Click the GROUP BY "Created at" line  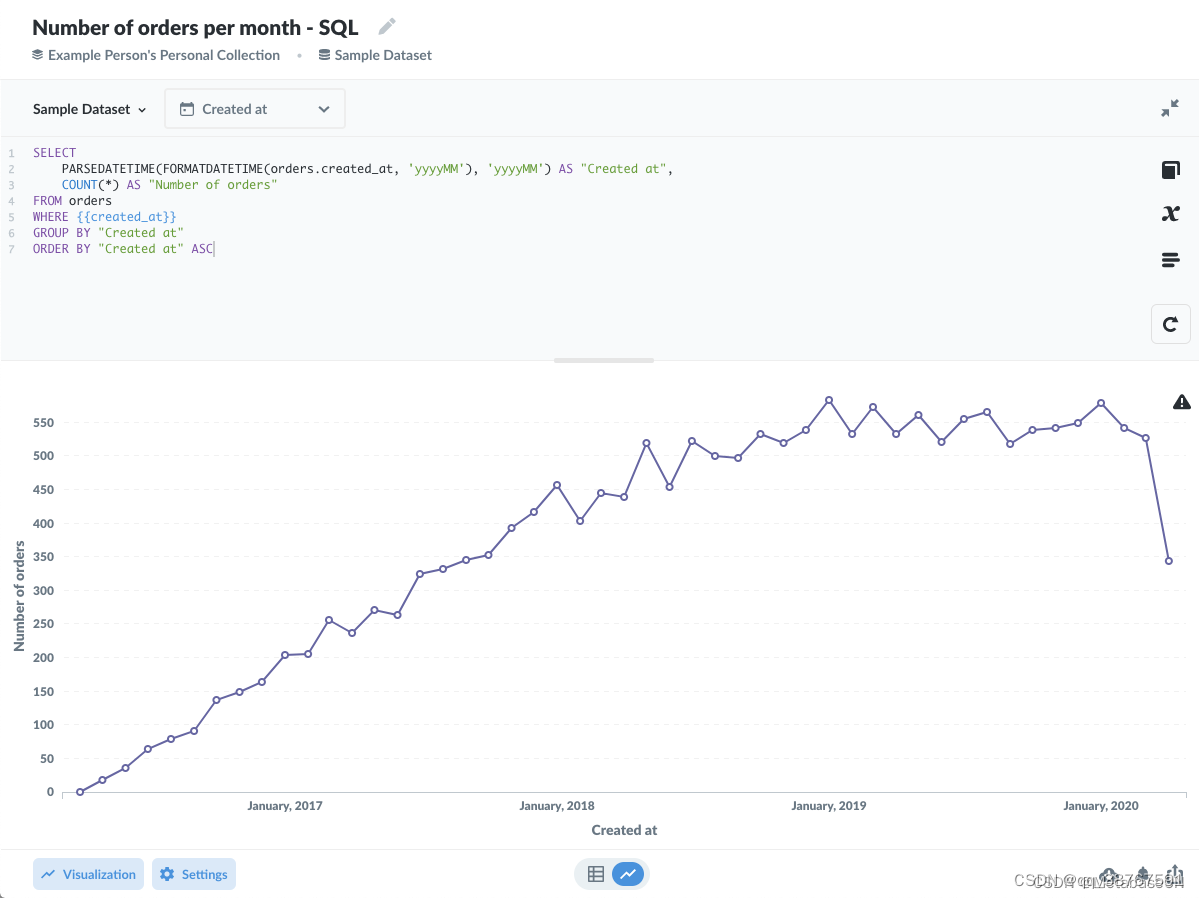coord(108,233)
